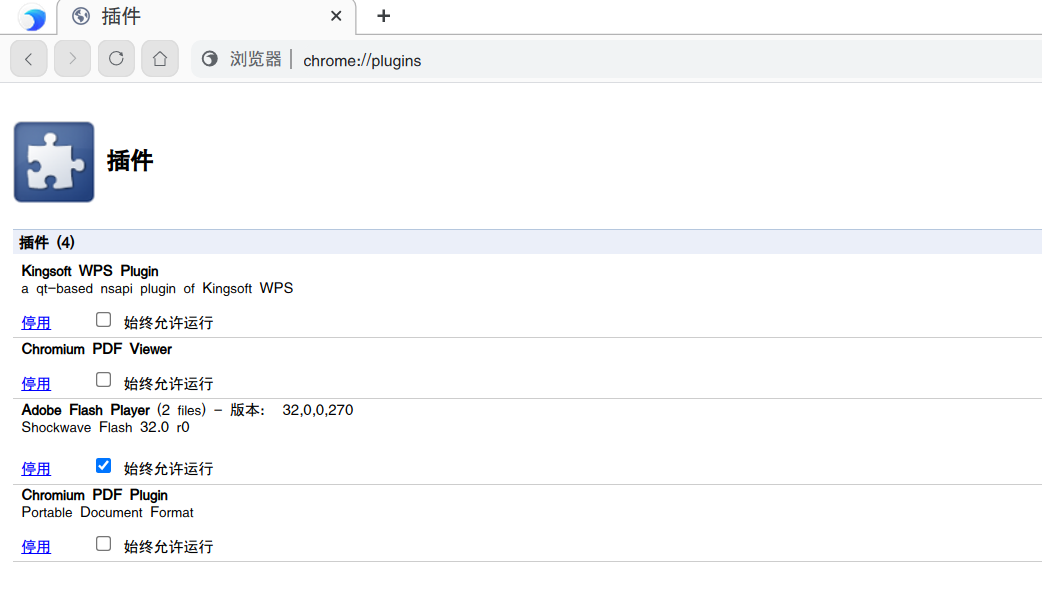Check always allow for Chromium PDF Viewer
The height and width of the screenshot is (600, 1042).
[103, 380]
